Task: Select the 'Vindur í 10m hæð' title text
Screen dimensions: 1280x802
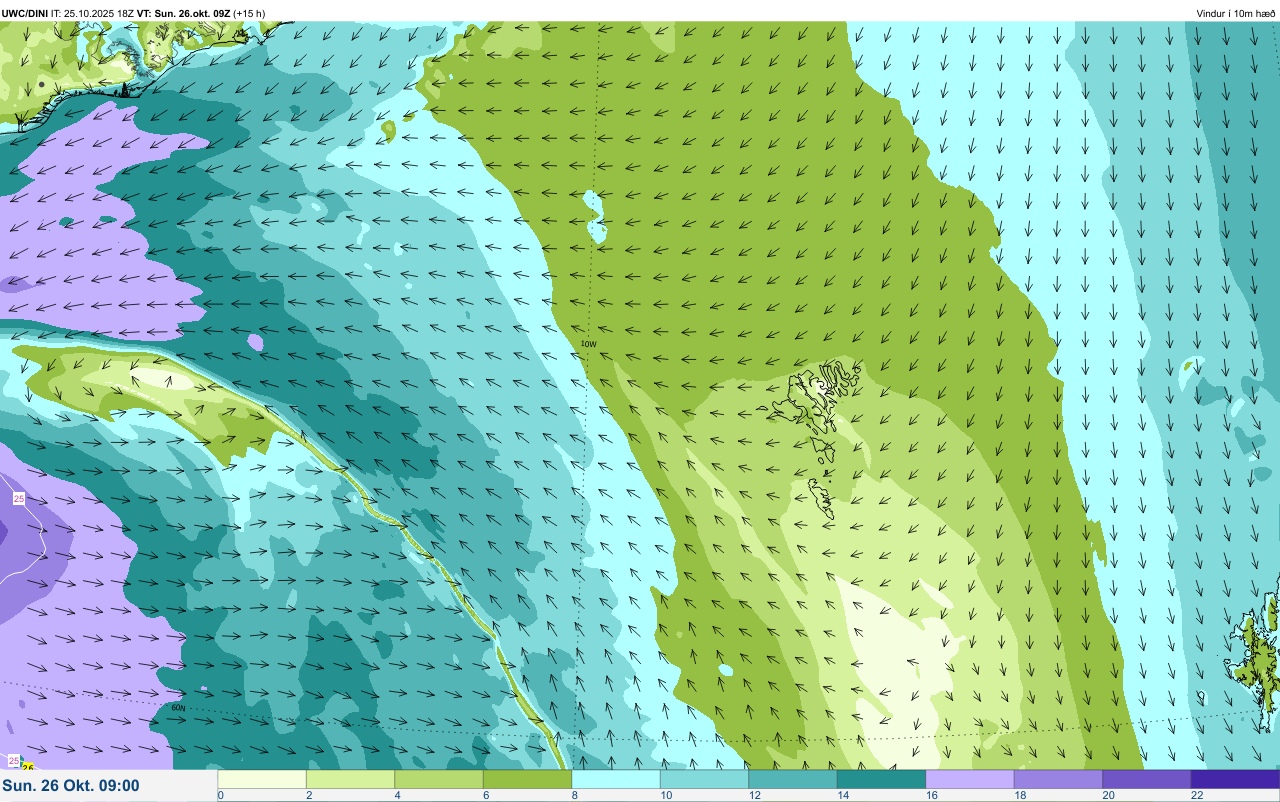Action: point(1236,14)
